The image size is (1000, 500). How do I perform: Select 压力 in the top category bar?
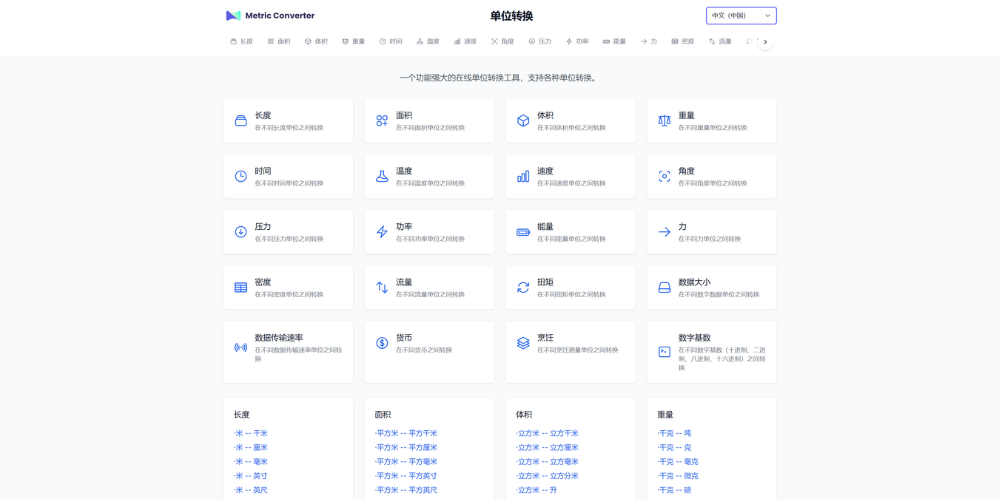(540, 42)
